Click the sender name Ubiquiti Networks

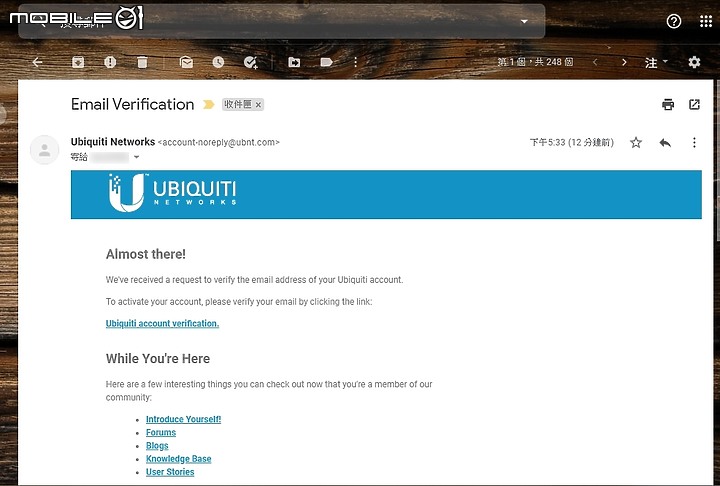(113, 141)
